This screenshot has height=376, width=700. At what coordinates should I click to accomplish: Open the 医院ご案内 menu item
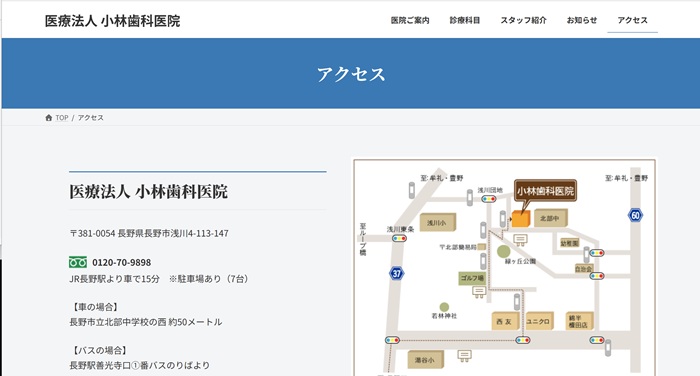click(410, 21)
